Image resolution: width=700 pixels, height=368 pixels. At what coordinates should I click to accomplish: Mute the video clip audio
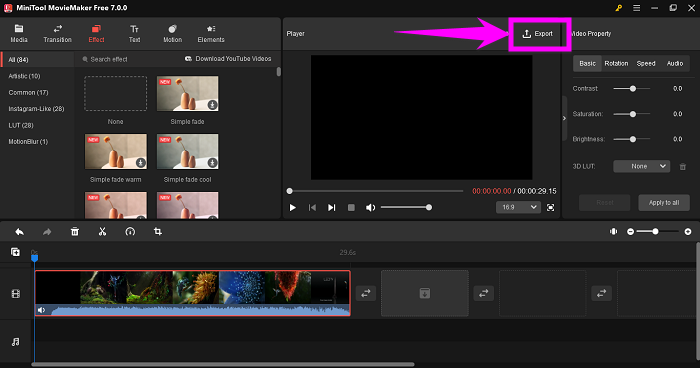click(42, 310)
